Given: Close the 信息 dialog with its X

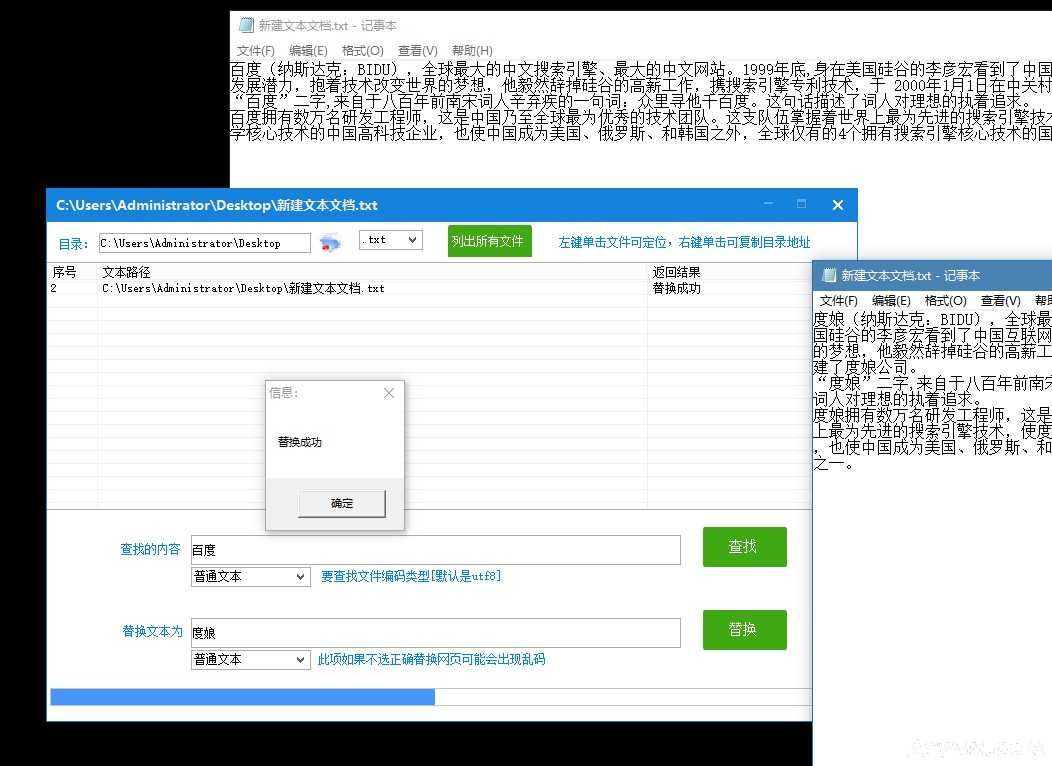Looking at the screenshot, I should pyautogui.click(x=389, y=394).
